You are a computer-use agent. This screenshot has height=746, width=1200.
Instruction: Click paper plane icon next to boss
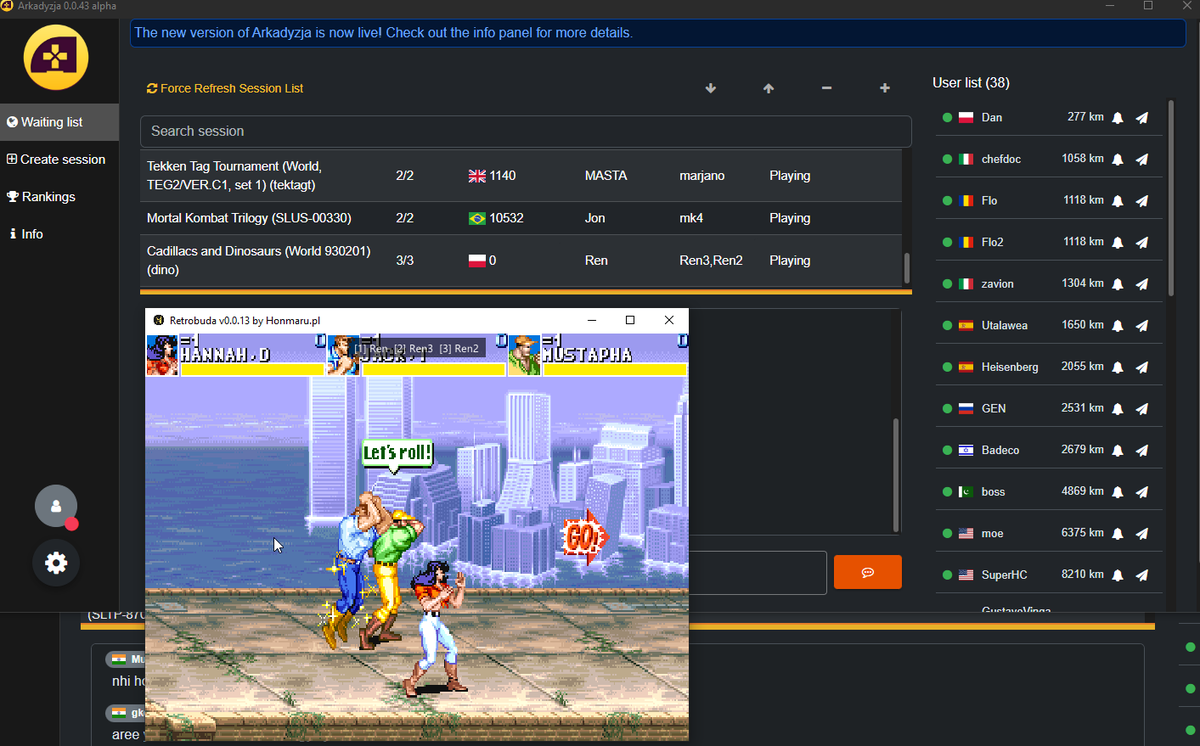[1142, 492]
